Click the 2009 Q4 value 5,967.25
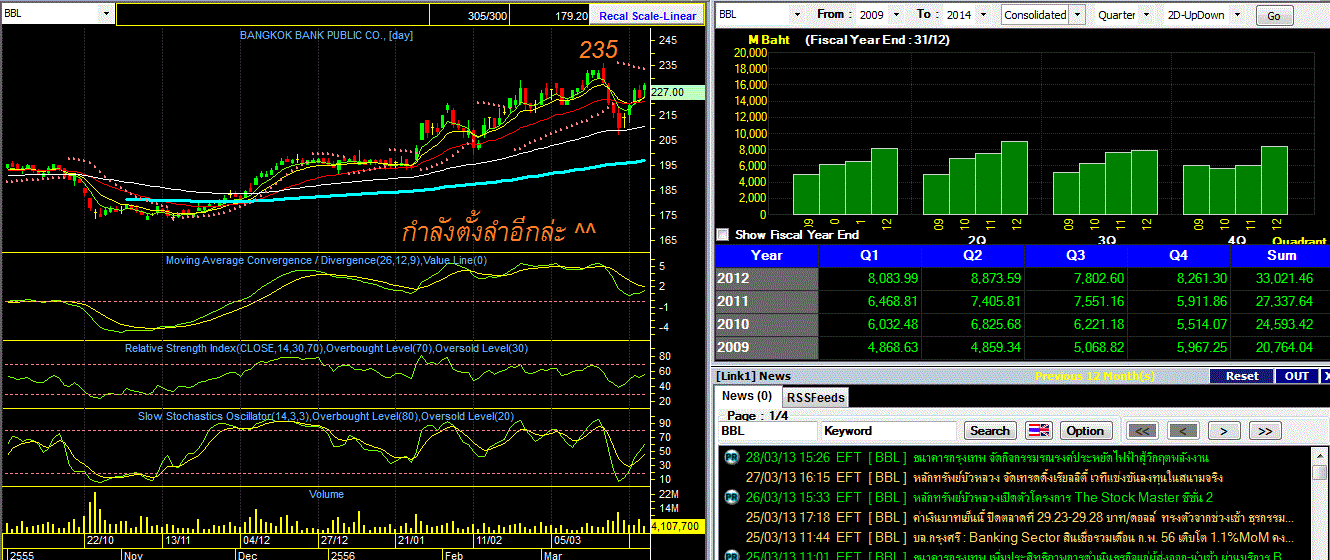Image resolution: width=1330 pixels, height=560 pixels. point(1201,348)
